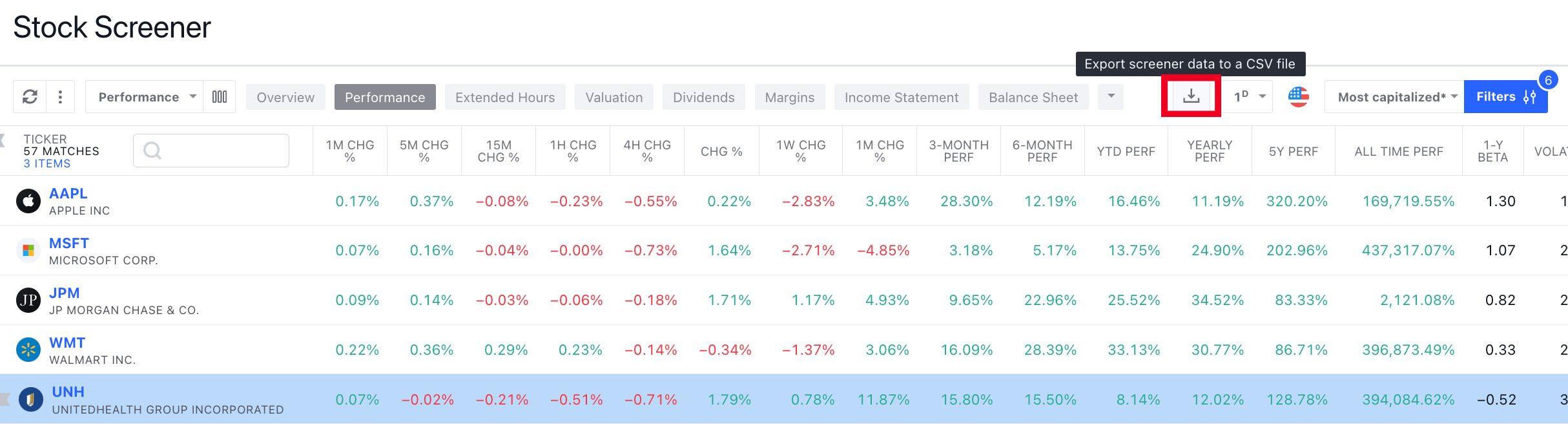Switch to the Overview tab
Viewport: 1568px width, 433px height.
pyautogui.click(x=285, y=97)
